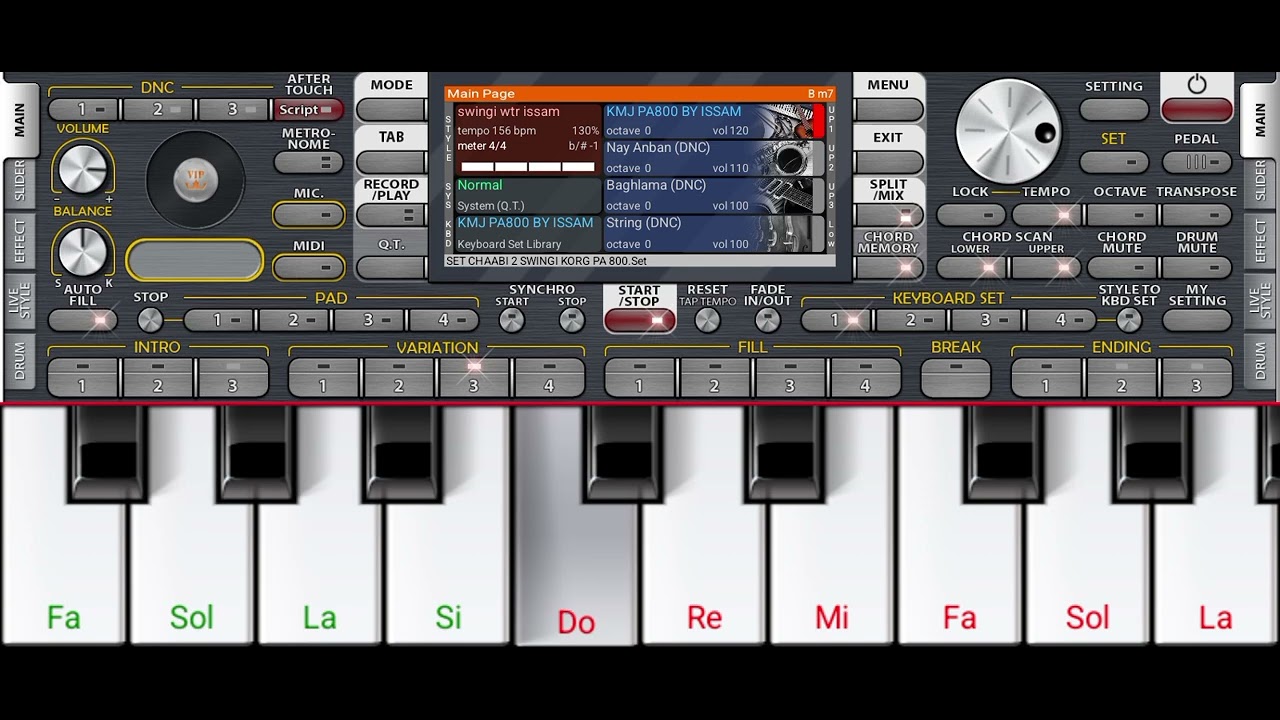
Task: Click the TAB button
Action: (x=391, y=161)
